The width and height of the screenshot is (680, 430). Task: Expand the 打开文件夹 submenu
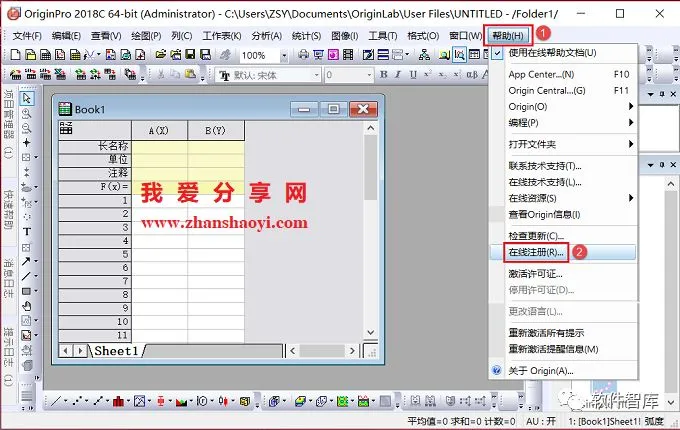pyautogui.click(x=563, y=144)
